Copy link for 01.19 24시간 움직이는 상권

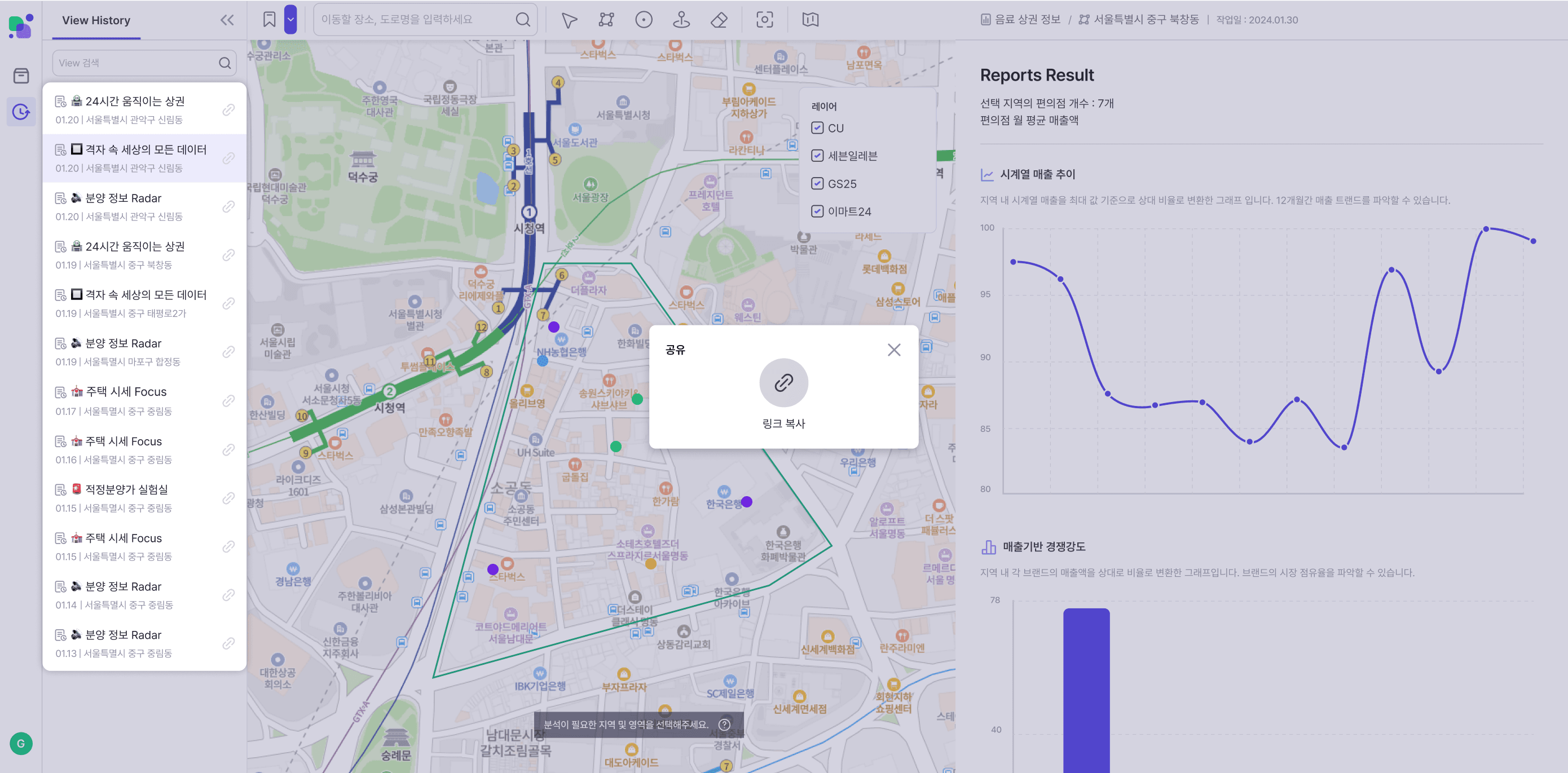point(228,254)
